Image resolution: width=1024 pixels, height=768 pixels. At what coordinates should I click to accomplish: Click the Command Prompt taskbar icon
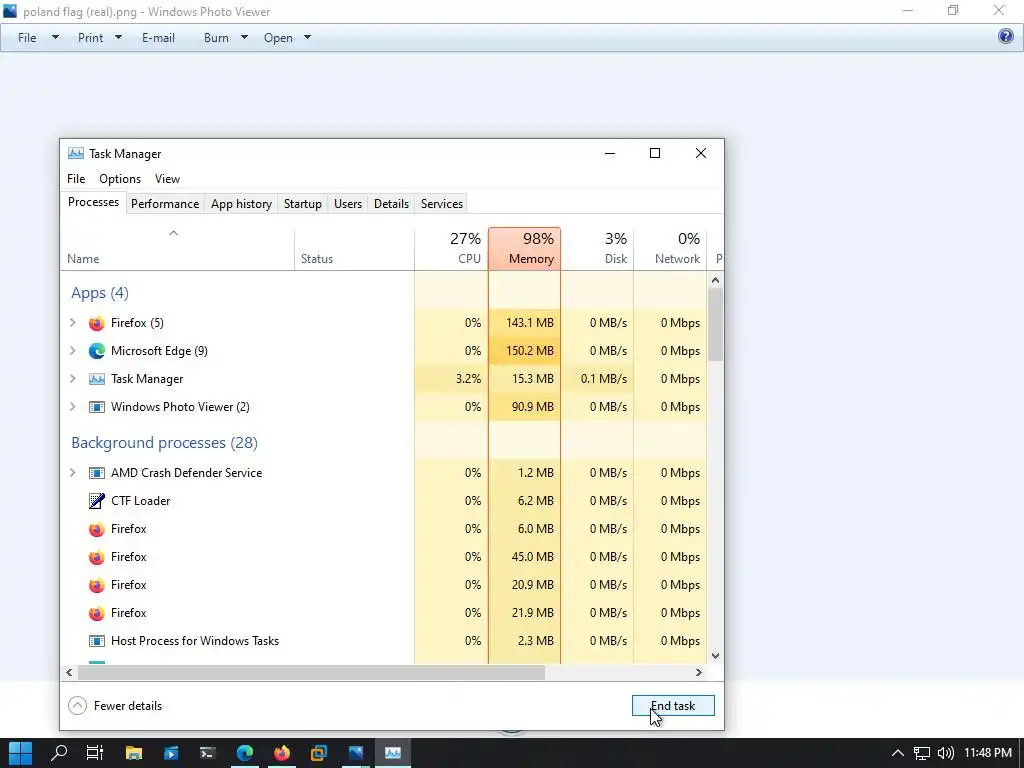pos(208,753)
